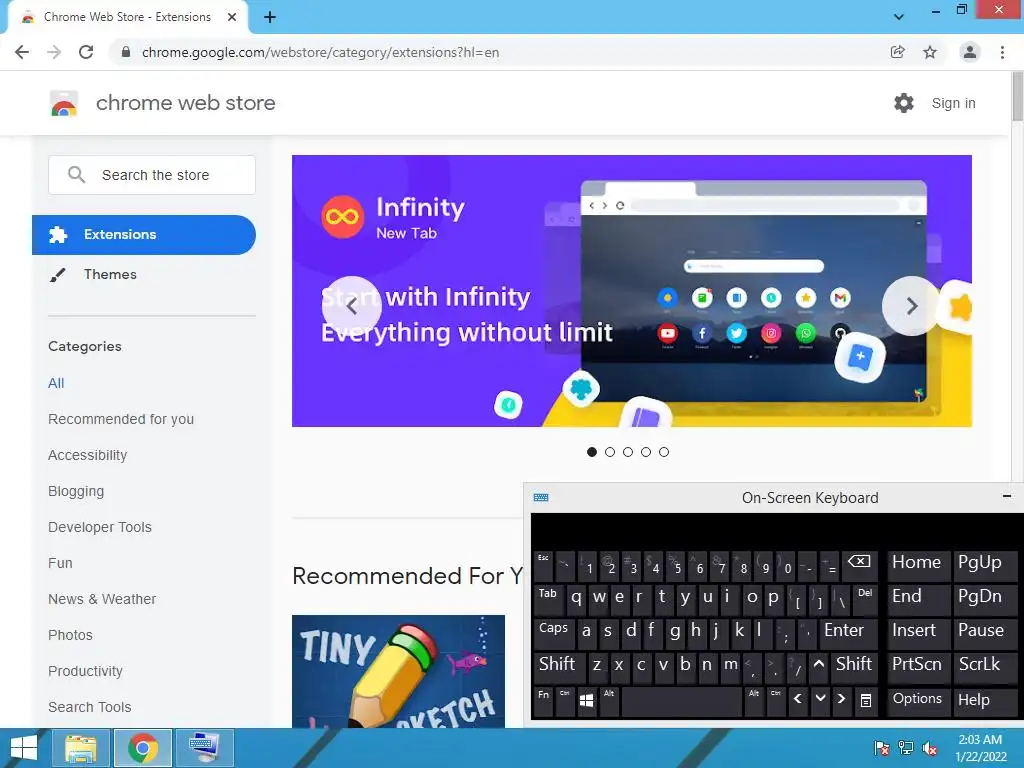Tap the Home key on the on-screen keyboard

918,564
